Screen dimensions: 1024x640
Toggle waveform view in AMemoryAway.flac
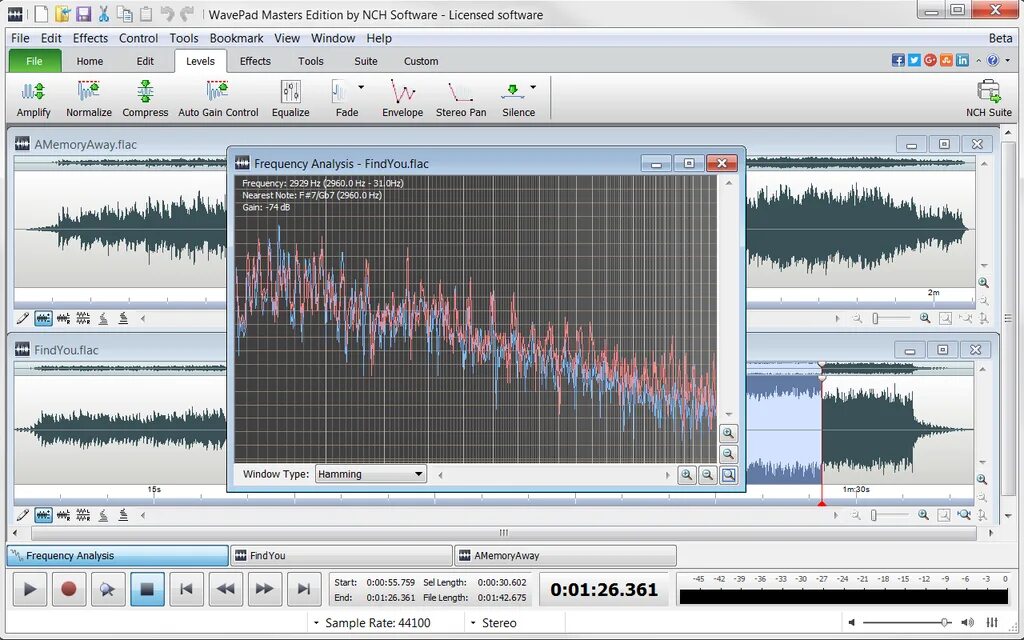point(43,318)
